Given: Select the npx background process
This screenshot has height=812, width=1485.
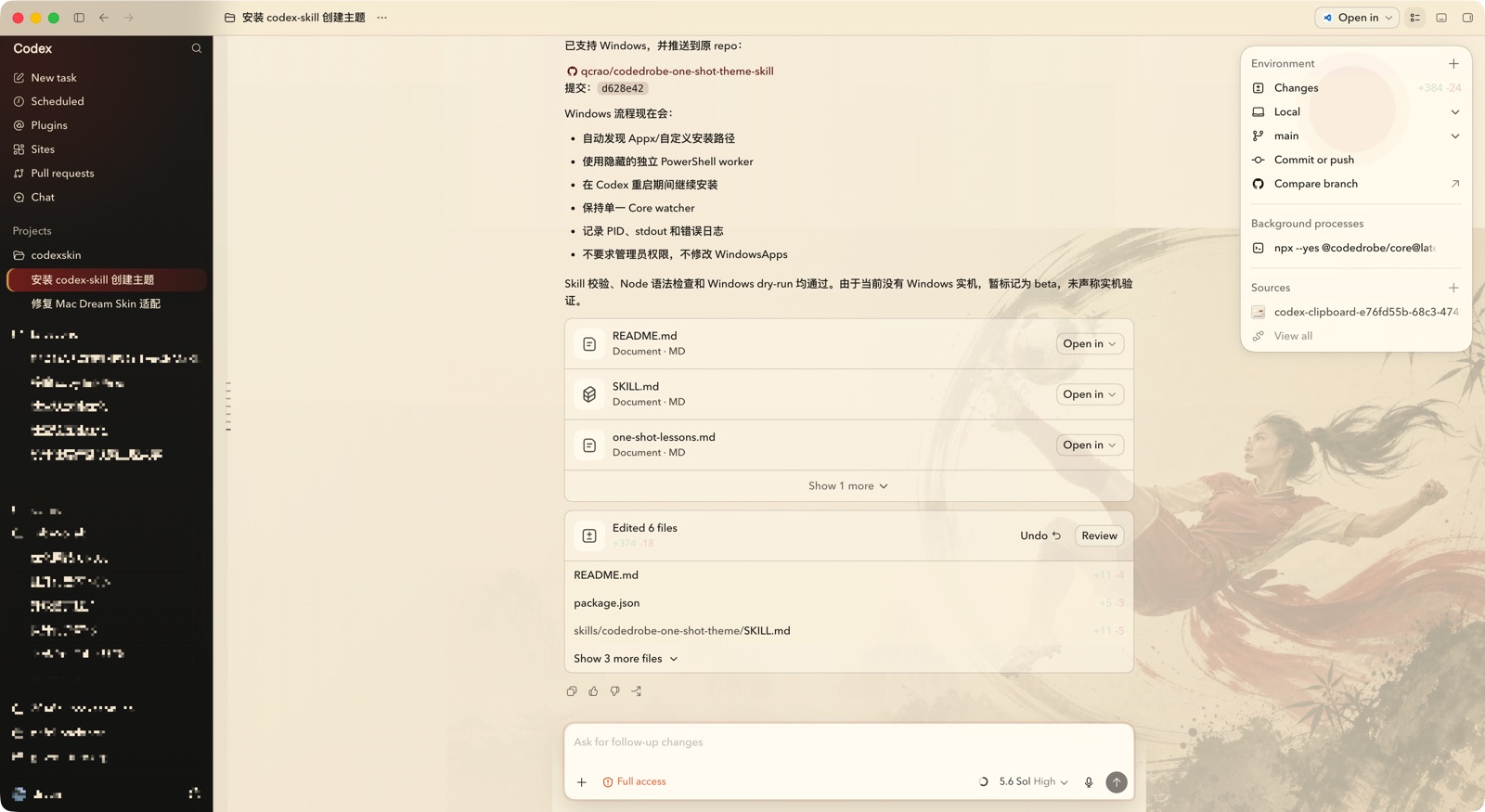Looking at the screenshot, I should 1356,248.
